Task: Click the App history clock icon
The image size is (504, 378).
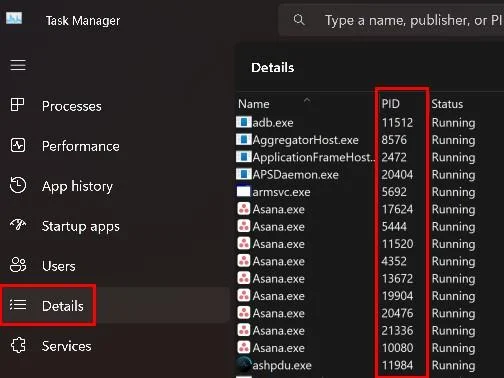Action: pos(18,185)
